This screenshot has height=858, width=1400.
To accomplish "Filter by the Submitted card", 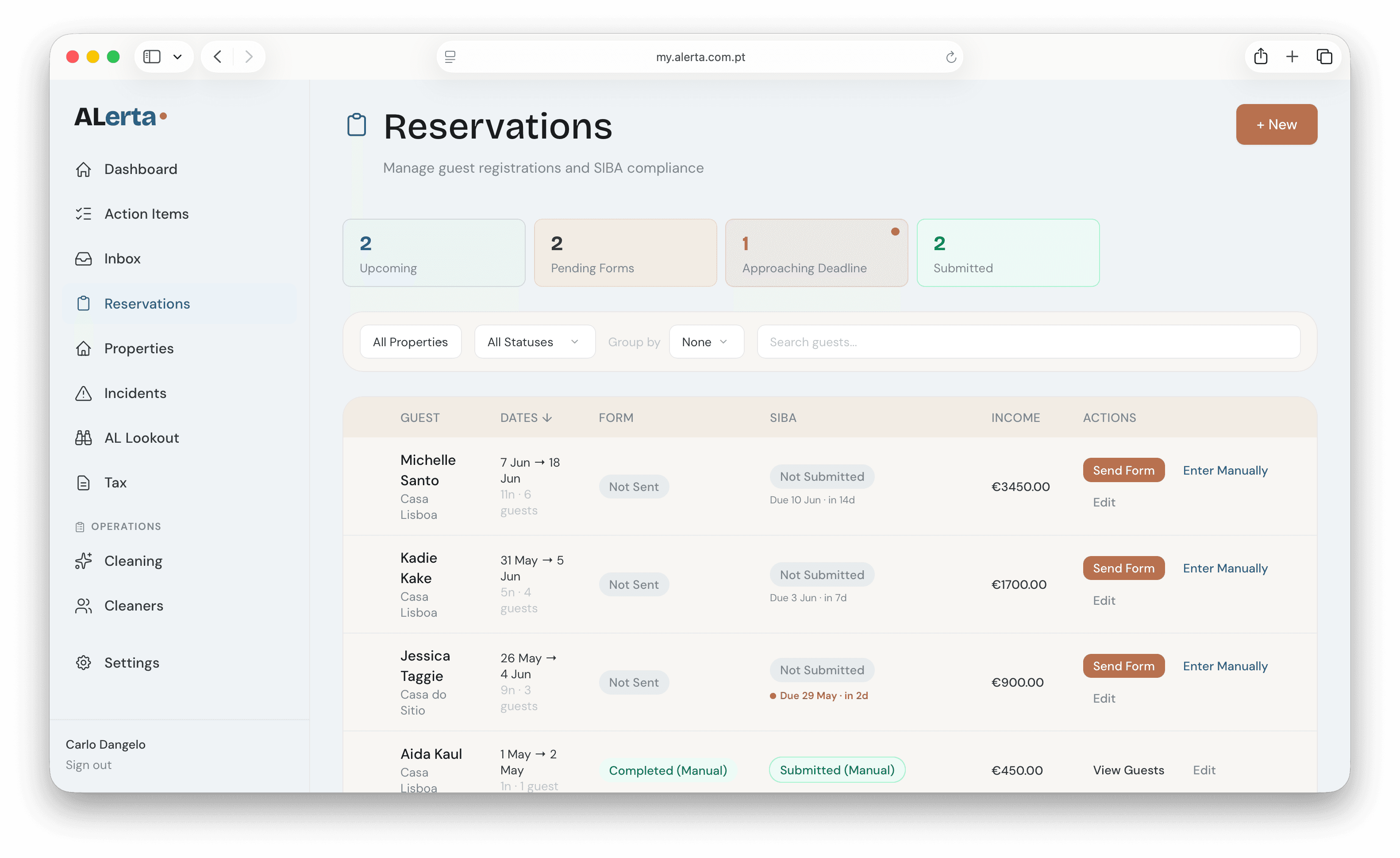I will (1008, 253).
